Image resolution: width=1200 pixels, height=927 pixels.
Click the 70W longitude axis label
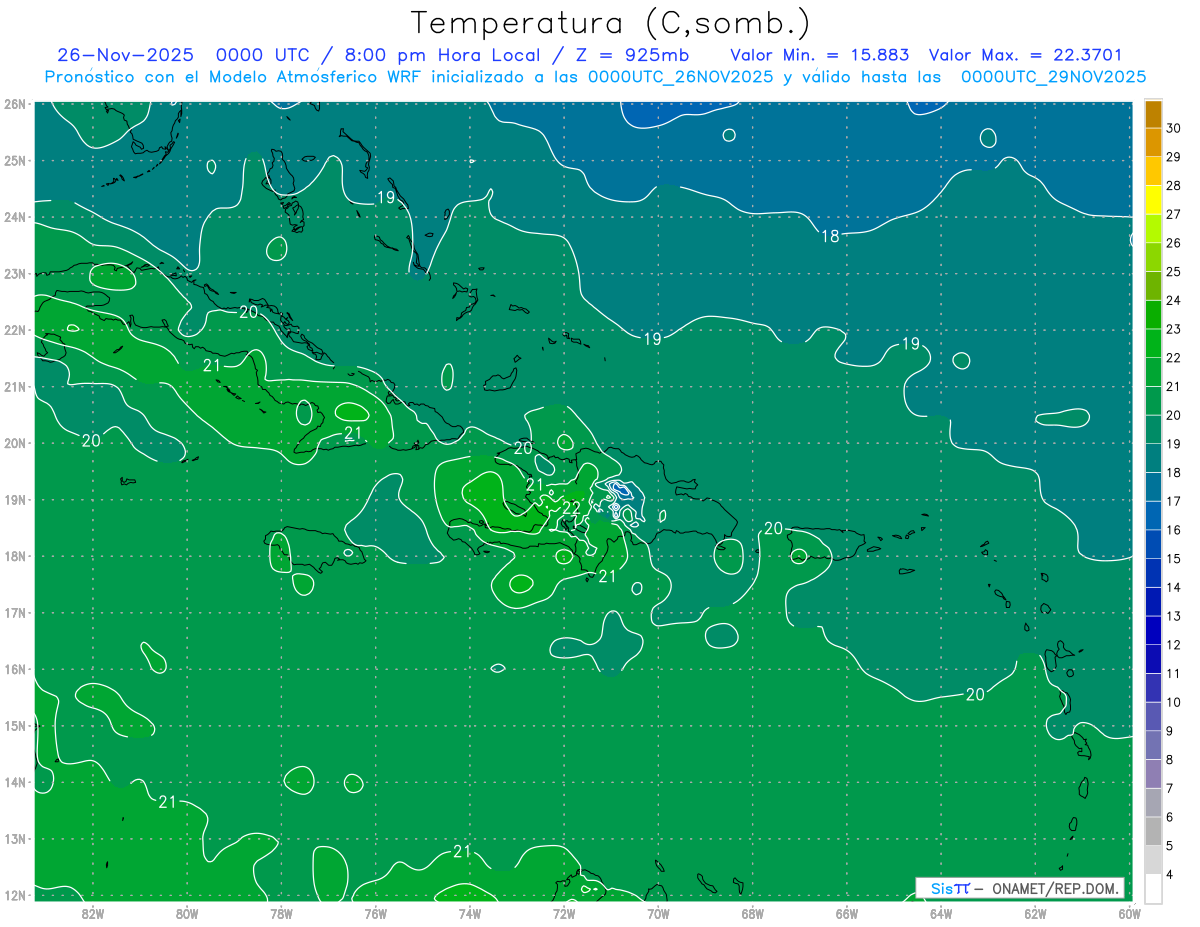pos(658,913)
